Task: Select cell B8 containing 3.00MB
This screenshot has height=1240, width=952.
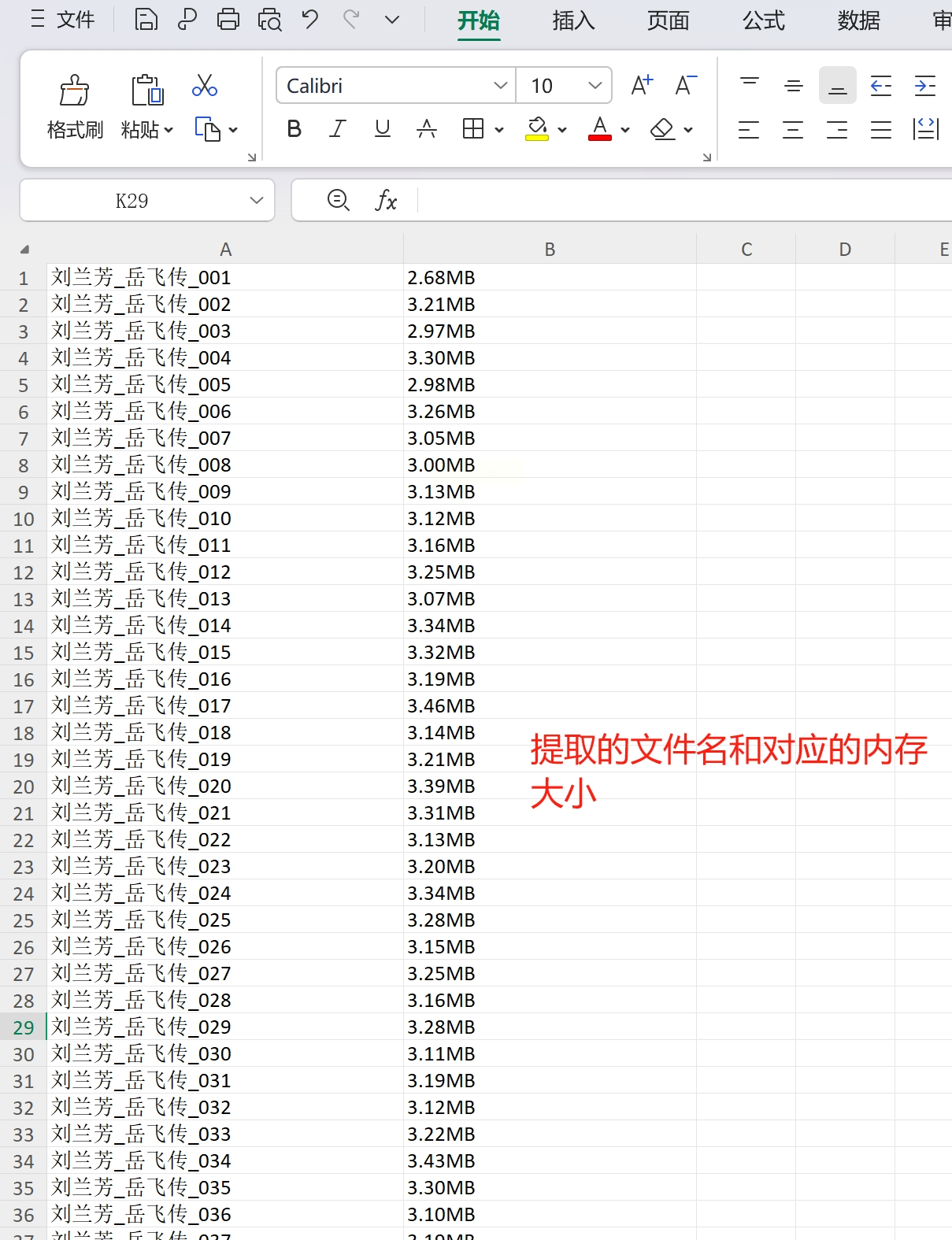Action: point(549,465)
